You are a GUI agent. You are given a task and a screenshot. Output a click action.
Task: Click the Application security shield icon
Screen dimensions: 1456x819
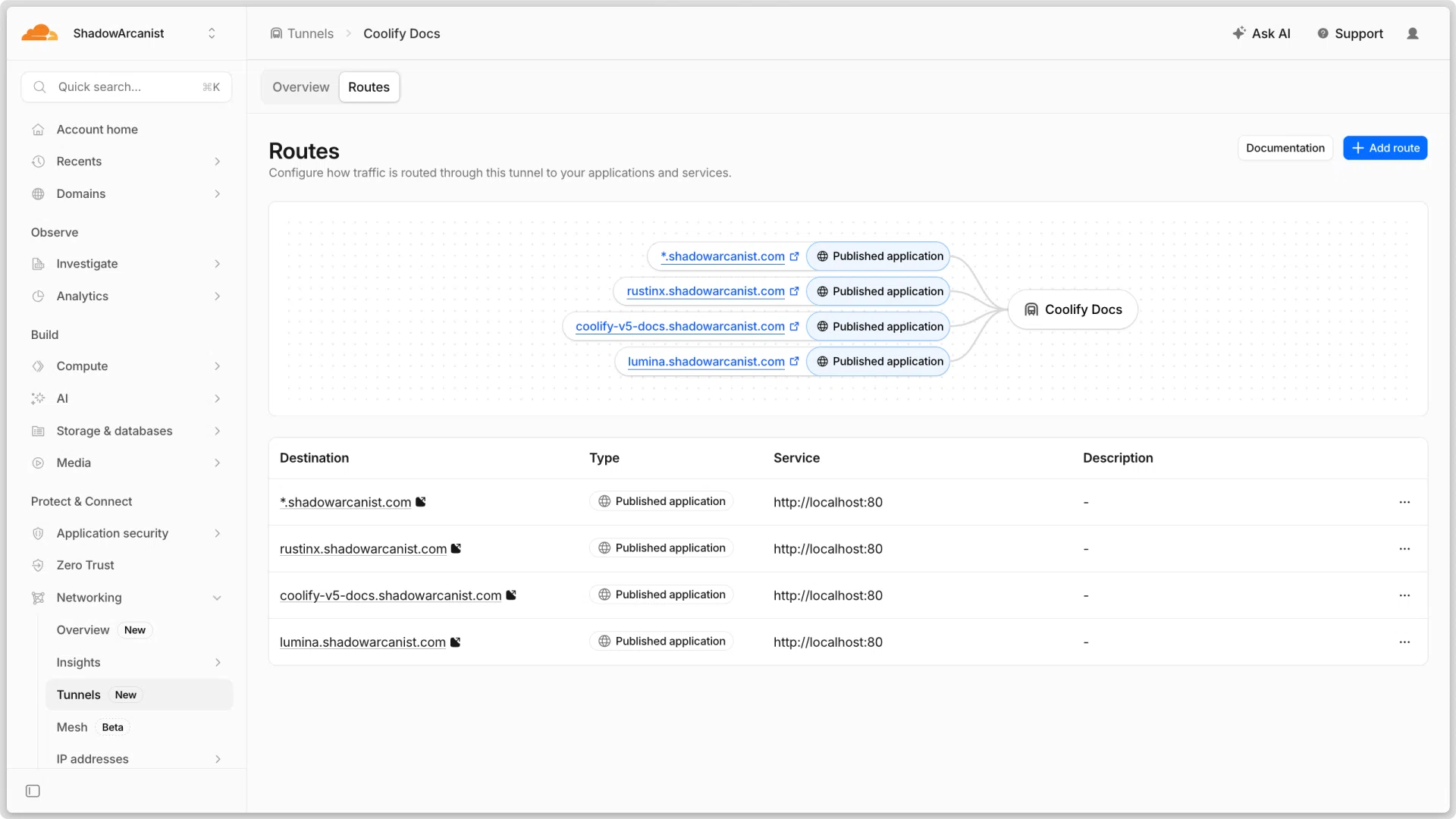pos(38,534)
